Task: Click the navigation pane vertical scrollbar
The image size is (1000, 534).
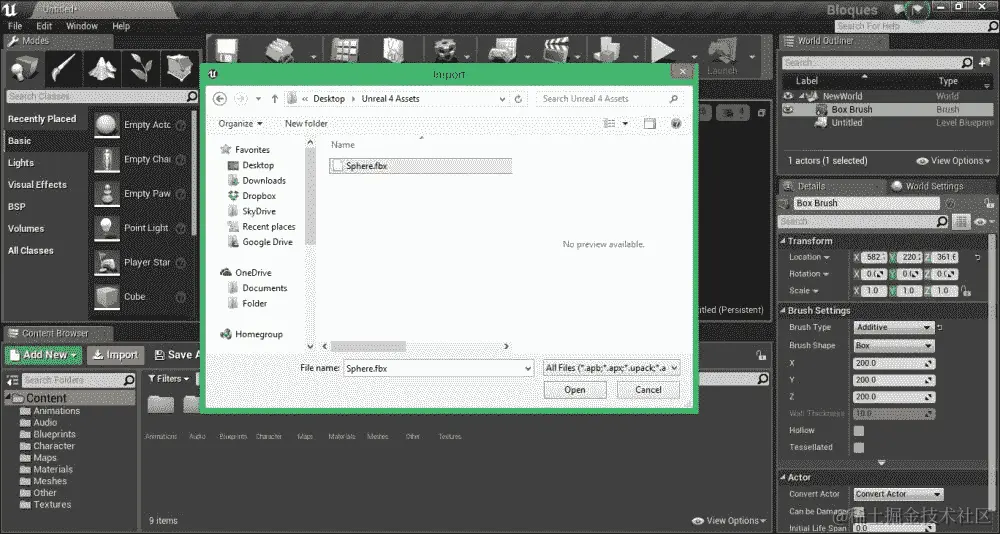Action: click(311, 197)
